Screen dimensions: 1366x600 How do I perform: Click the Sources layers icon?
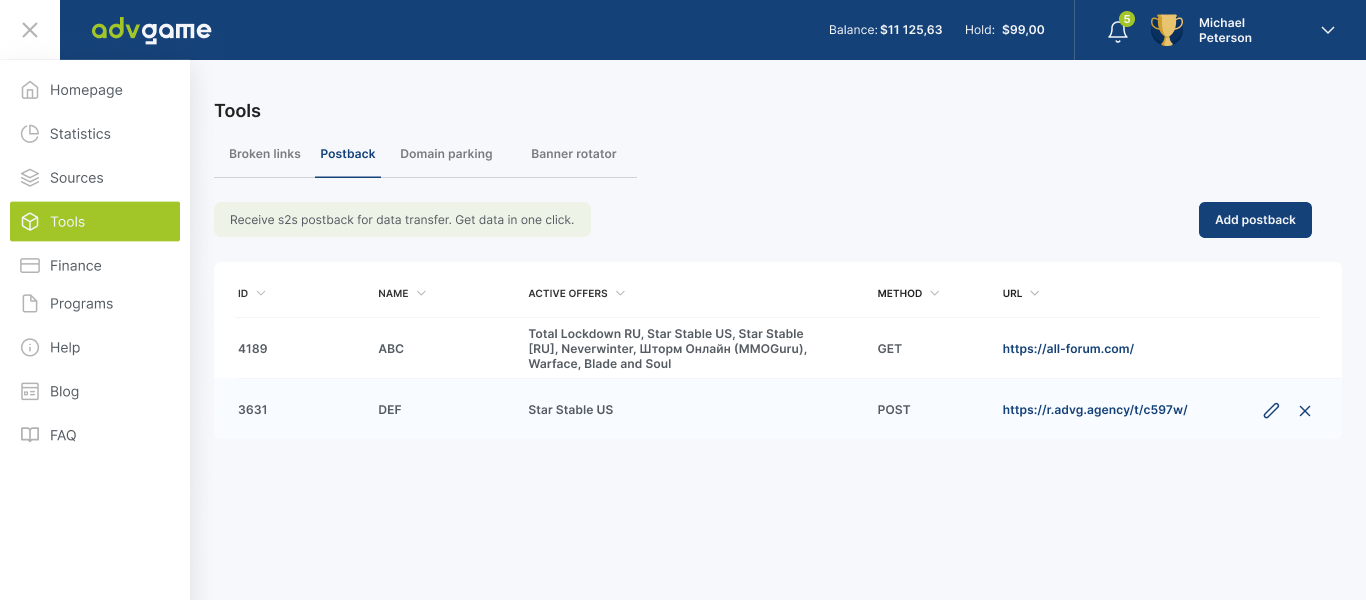30,178
